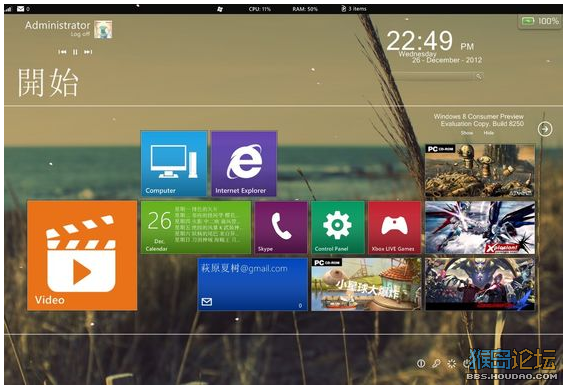Open the orange Video tile
The image size is (563, 385).
[82, 255]
